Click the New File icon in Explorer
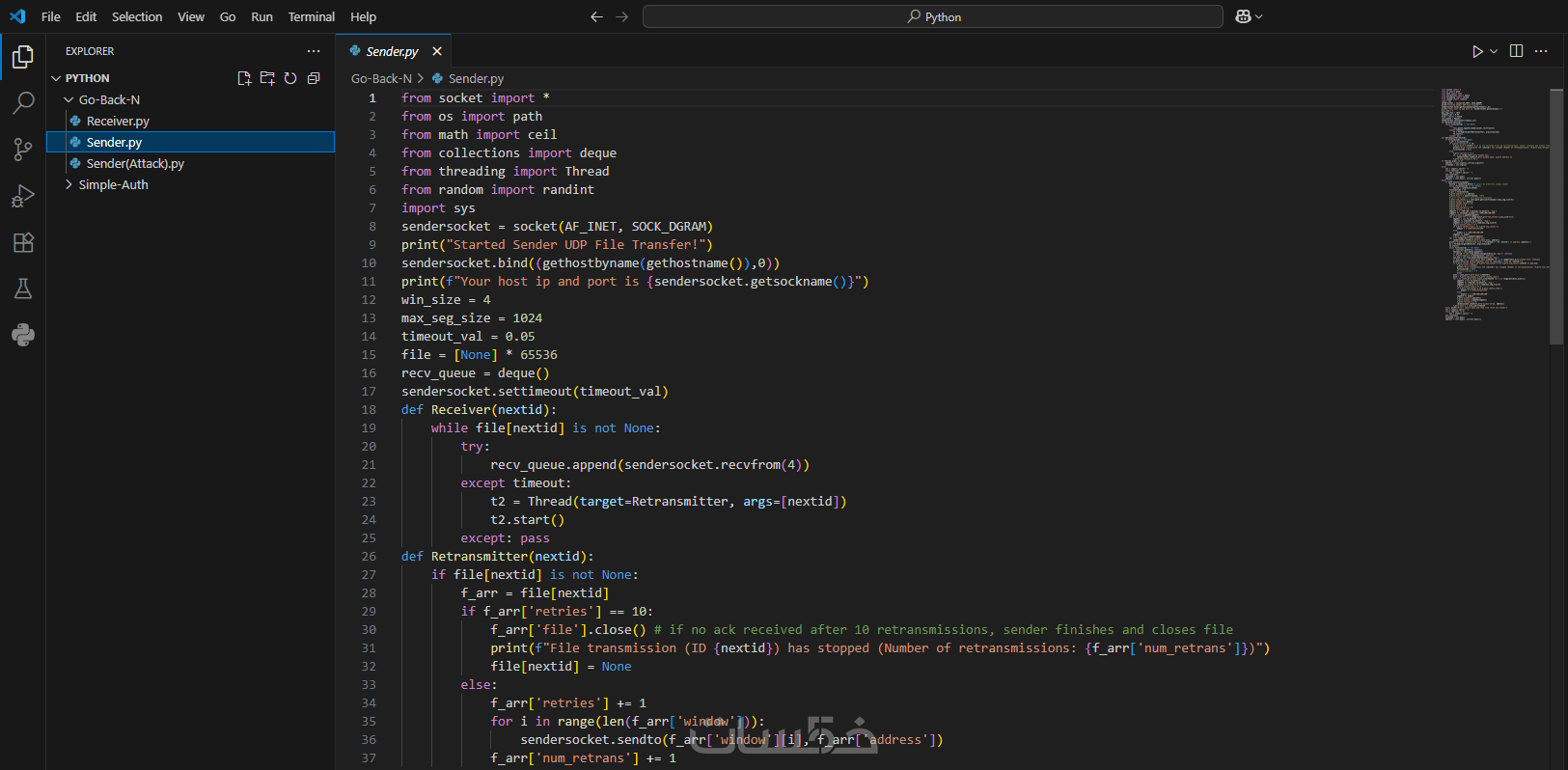Image resolution: width=1568 pixels, height=770 pixels. tap(244, 78)
